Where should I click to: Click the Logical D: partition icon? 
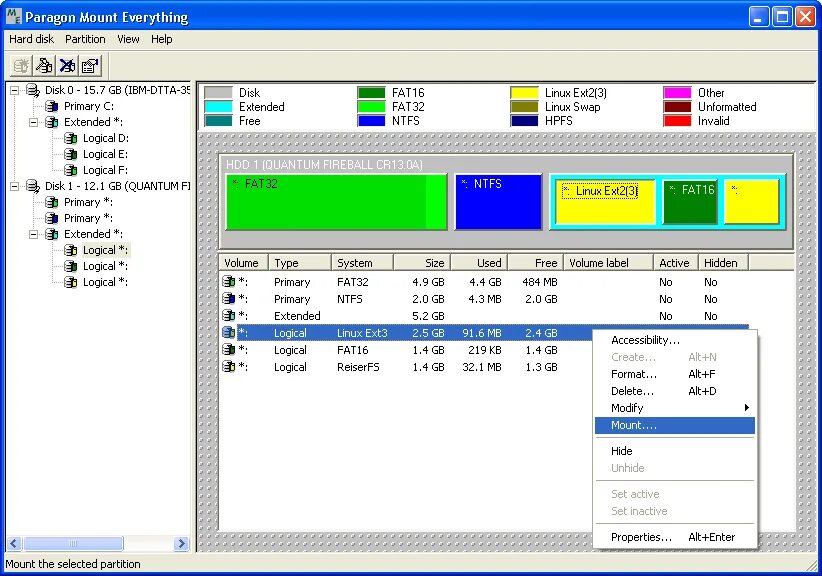point(71,138)
